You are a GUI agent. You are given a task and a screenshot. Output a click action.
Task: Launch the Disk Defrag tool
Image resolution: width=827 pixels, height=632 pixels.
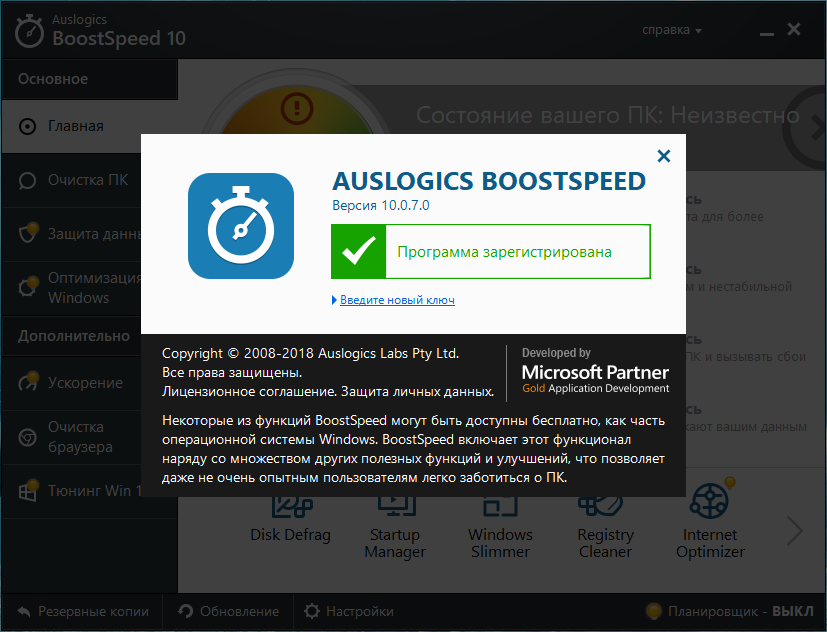[291, 520]
